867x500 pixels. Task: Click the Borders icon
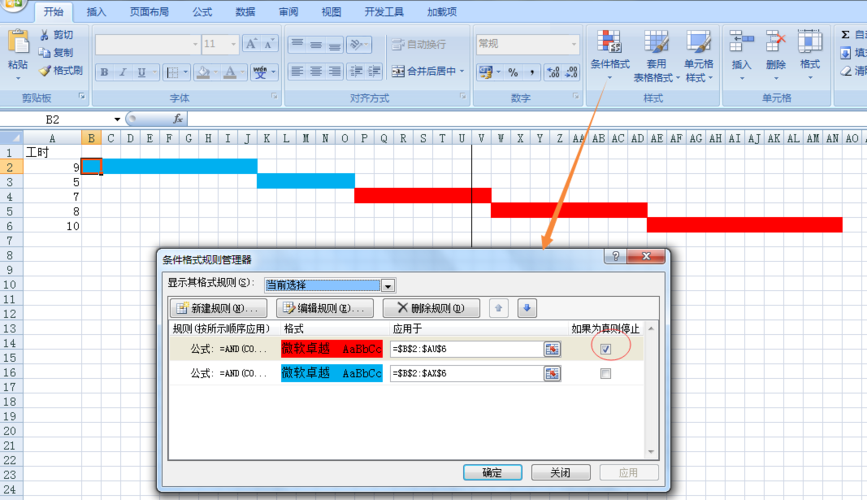[x=173, y=72]
